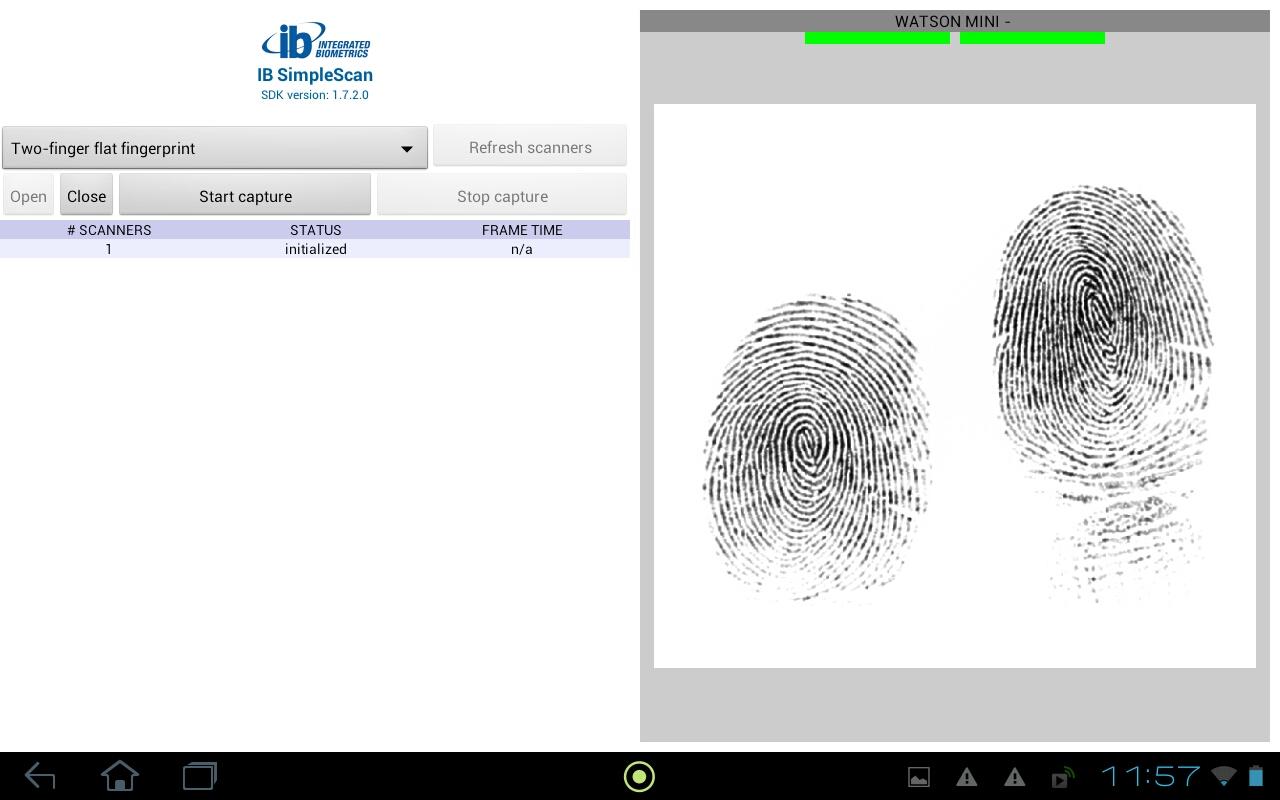Select the scanner count cell "1"
Viewport: 1280px width, 800px height.
(109, 249)
